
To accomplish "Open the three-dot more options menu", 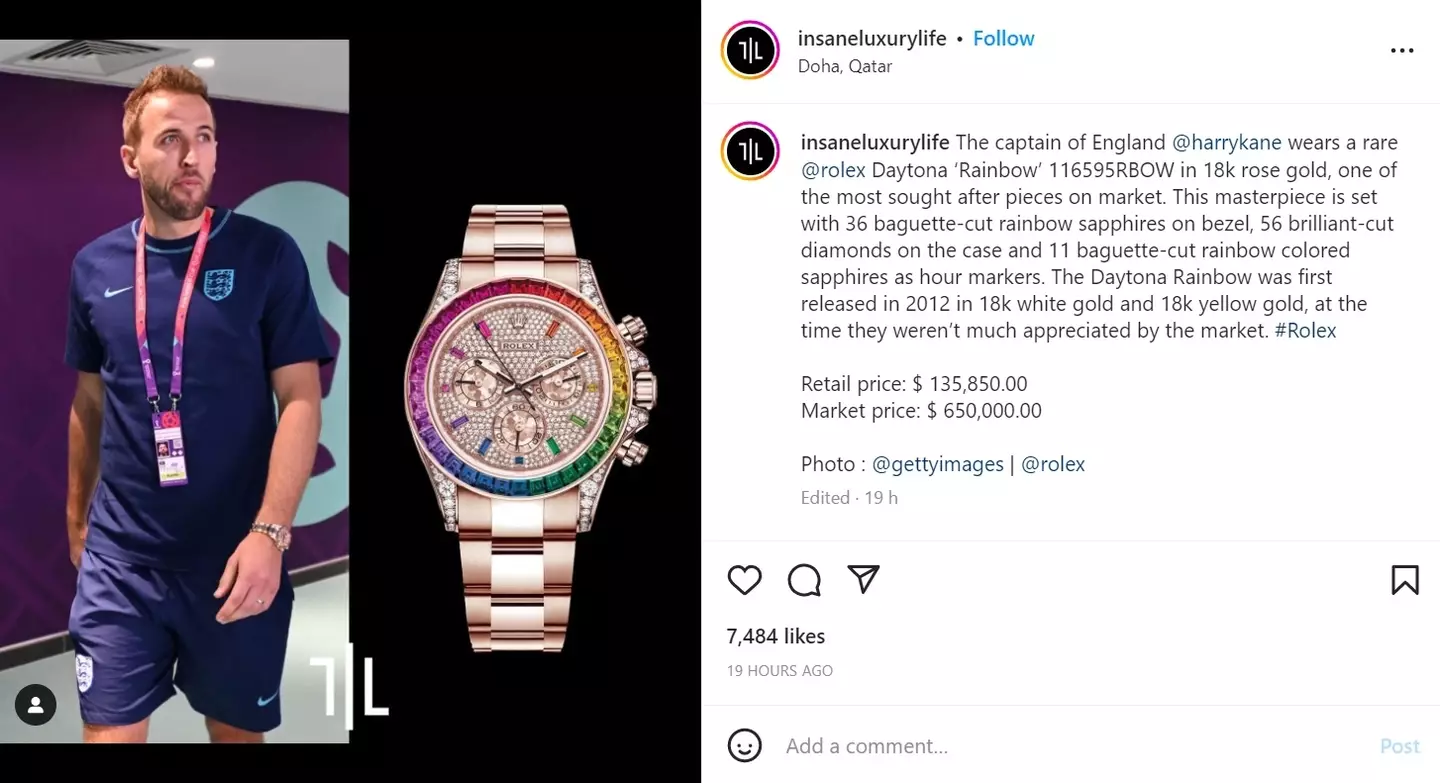I will (x=1403, y=51).
